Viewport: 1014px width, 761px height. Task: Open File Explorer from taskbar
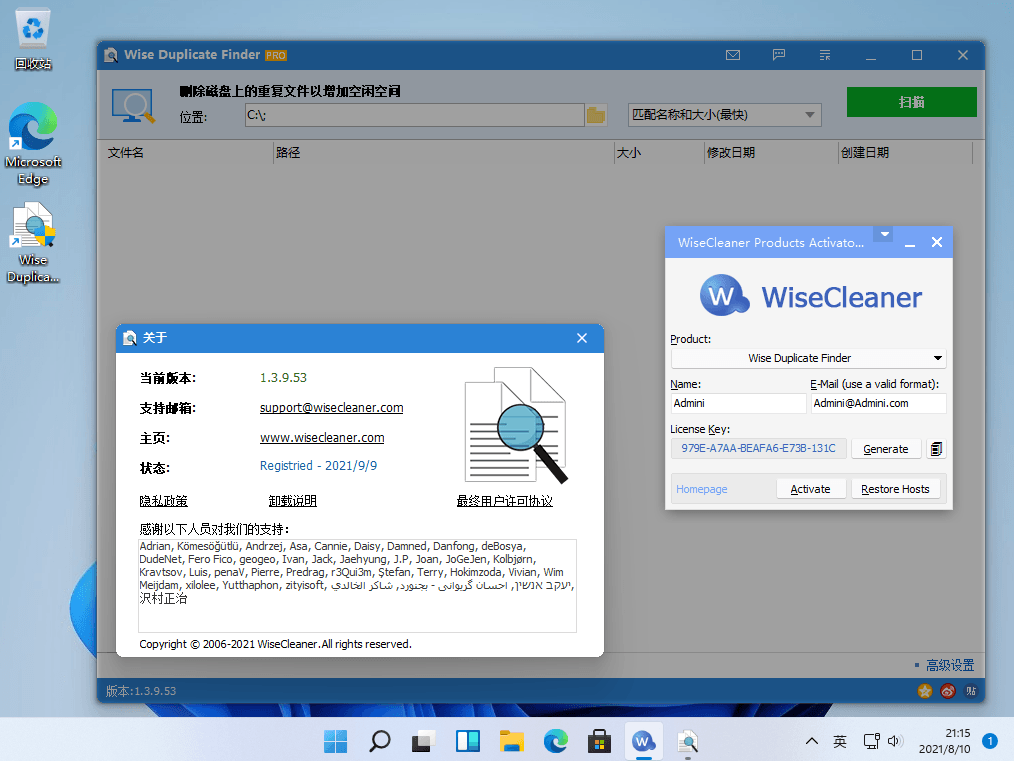(512, 741)
